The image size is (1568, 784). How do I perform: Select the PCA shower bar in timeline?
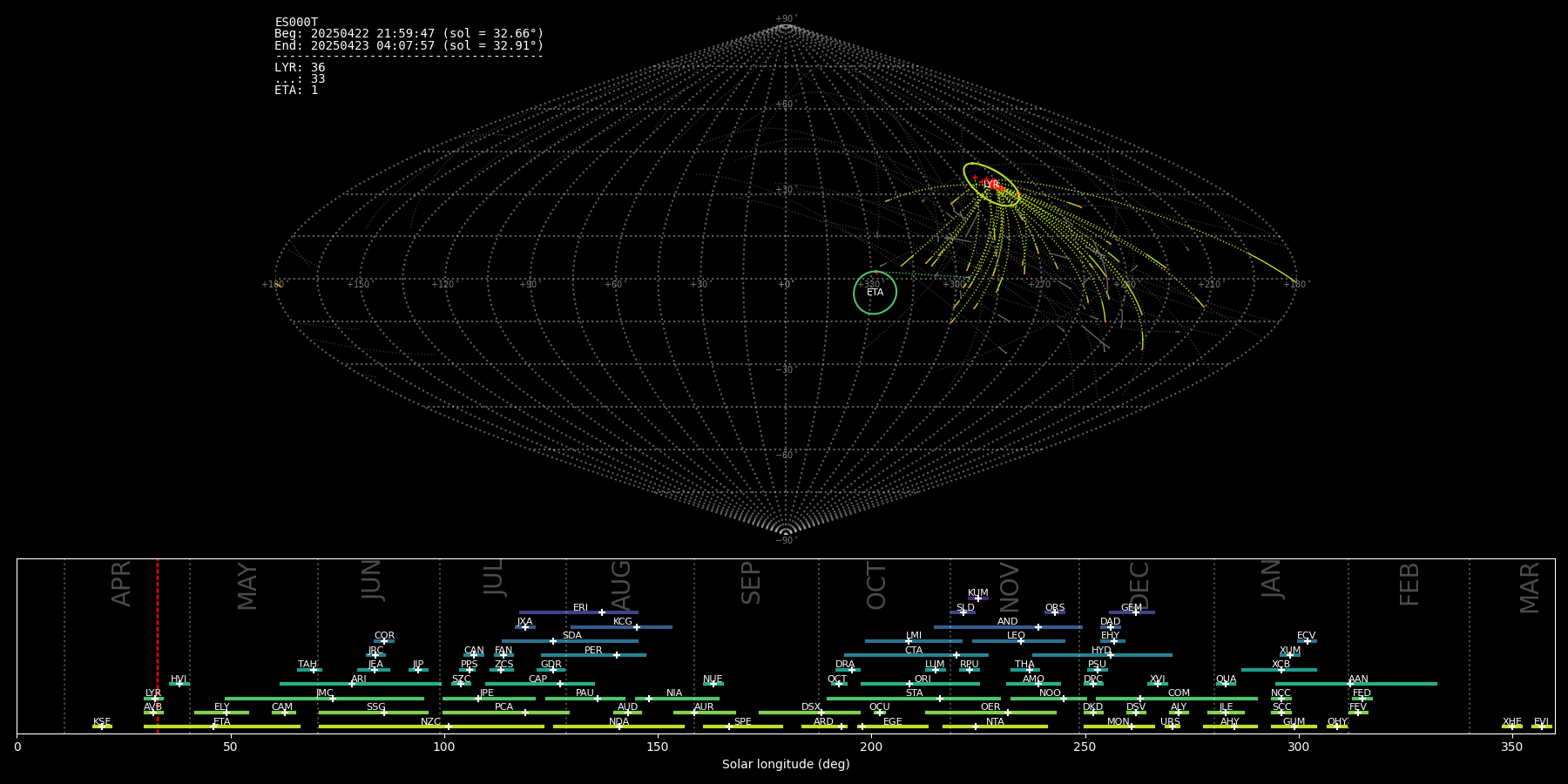[x=506, y=713]
